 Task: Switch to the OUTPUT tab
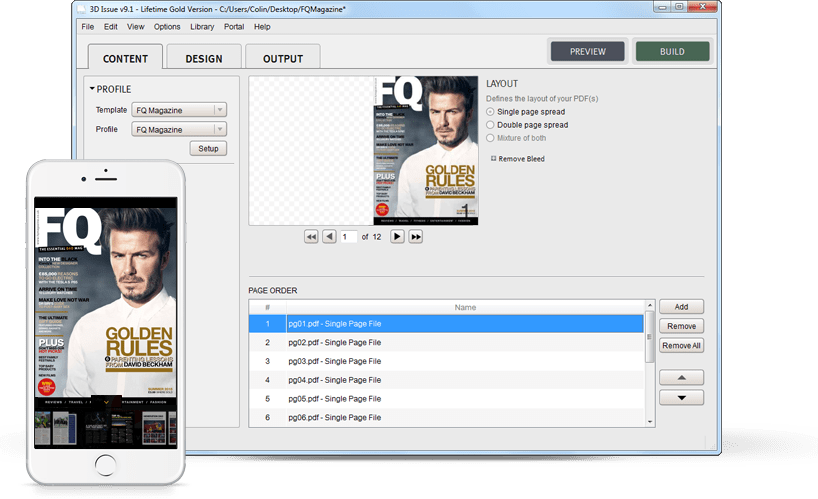(283, 57)
